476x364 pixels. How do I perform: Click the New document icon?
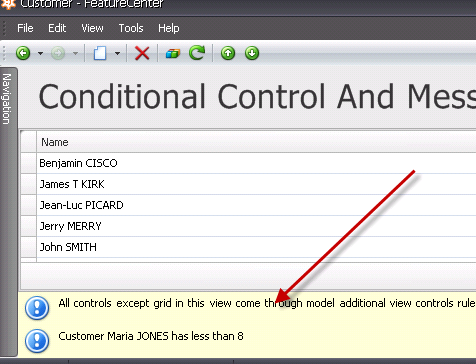(x=100, y=53)
